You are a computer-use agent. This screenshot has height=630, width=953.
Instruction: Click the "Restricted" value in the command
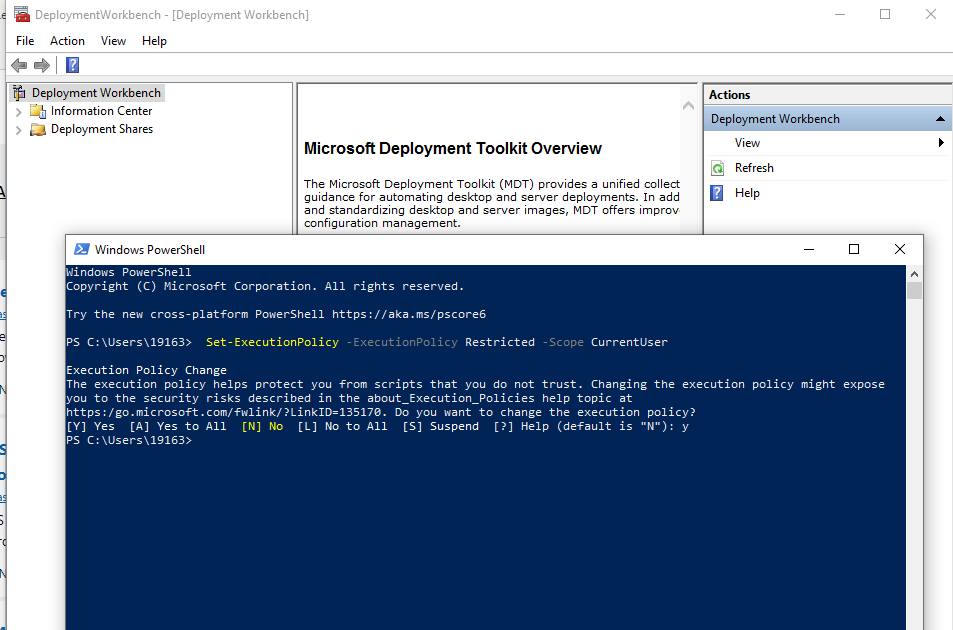click(500, 342)
